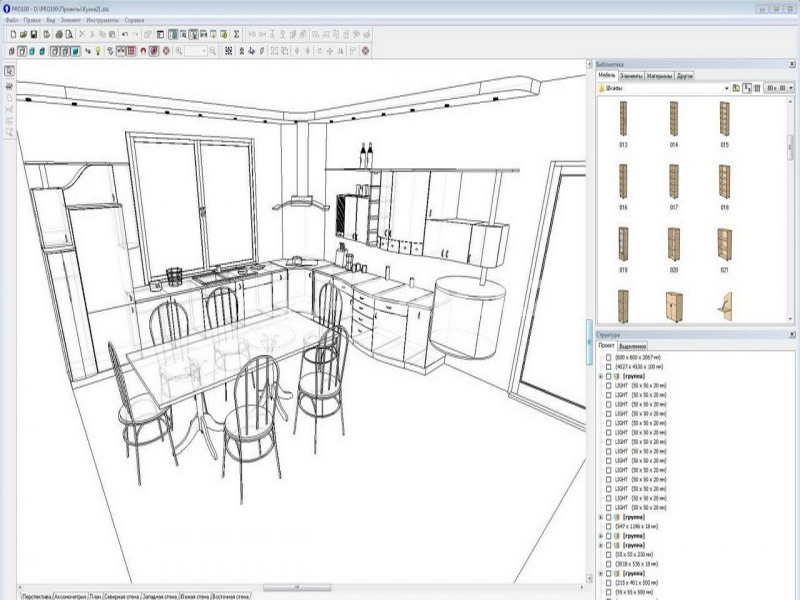Click the red magnet snap icon

click(x=143, y=51)
